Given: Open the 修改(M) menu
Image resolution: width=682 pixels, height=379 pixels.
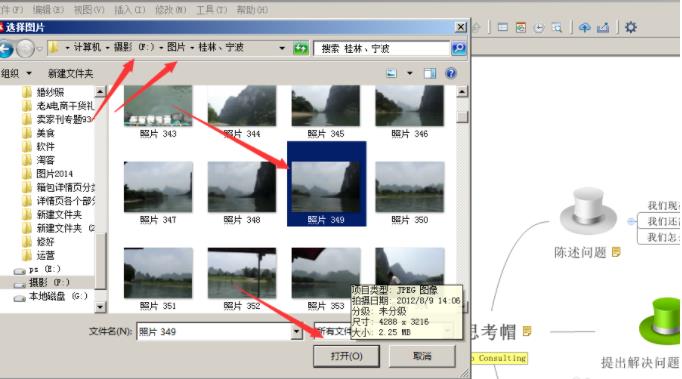Looking at the screenshot, I should [x=170, y=10].
